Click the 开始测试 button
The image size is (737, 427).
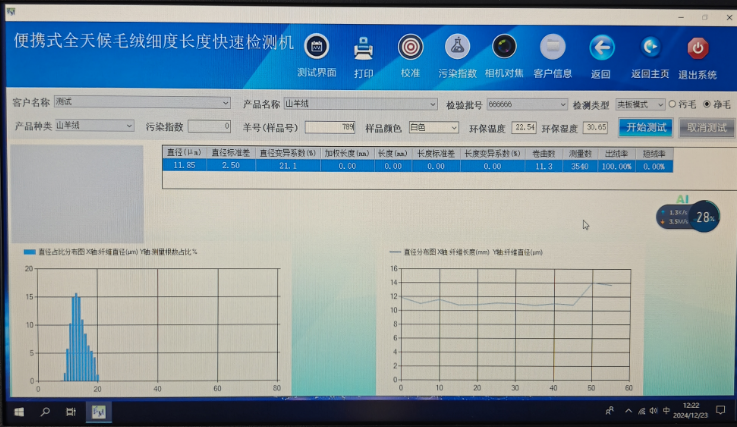tap(645, 127)
